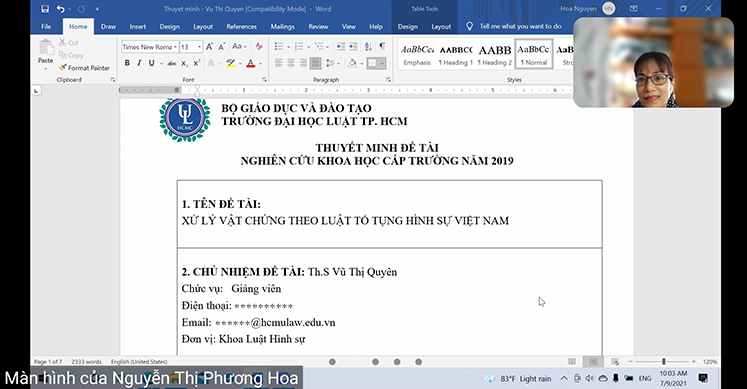The image size is (747, 389).
Task: Click the Paste clipboard icon
Action: [x=46, y=47]
